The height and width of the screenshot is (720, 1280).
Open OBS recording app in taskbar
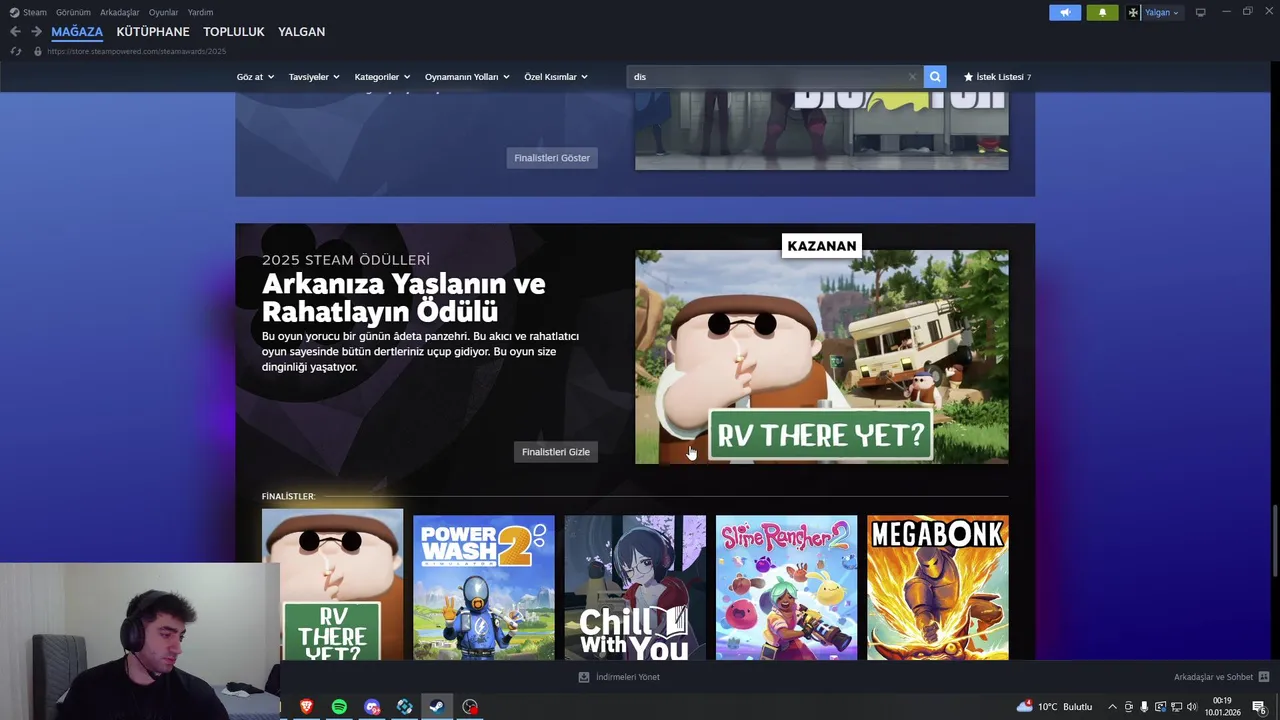click(x=470, y=707)
